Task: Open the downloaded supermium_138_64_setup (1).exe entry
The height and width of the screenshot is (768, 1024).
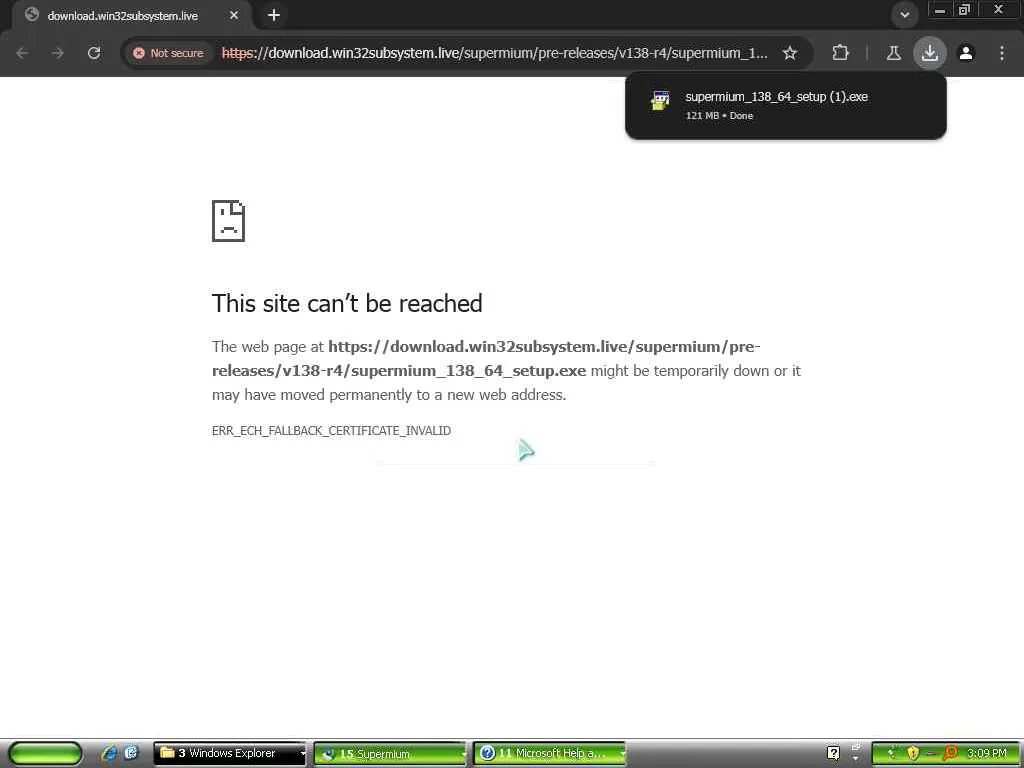Action: click(x=785, y=105)
